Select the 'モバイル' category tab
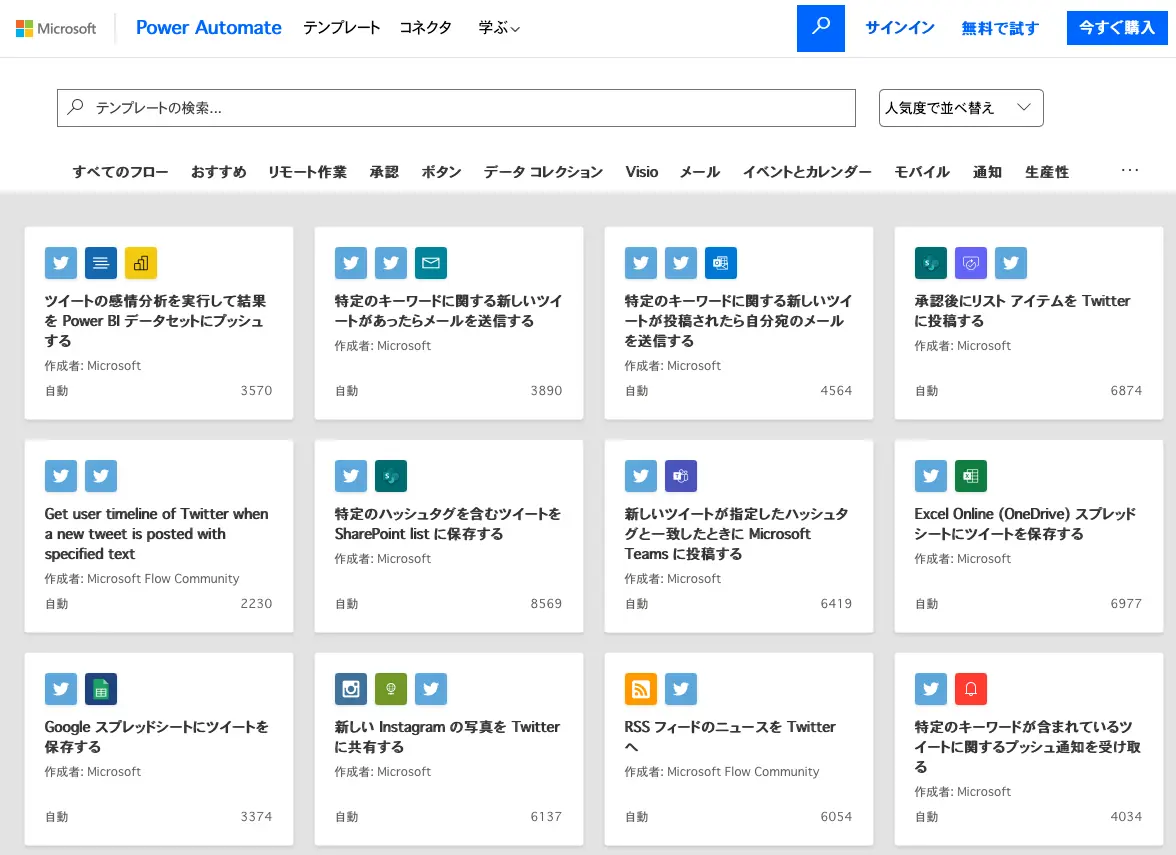The width and height of the screenshot is (1176, 855). [922, 172]
